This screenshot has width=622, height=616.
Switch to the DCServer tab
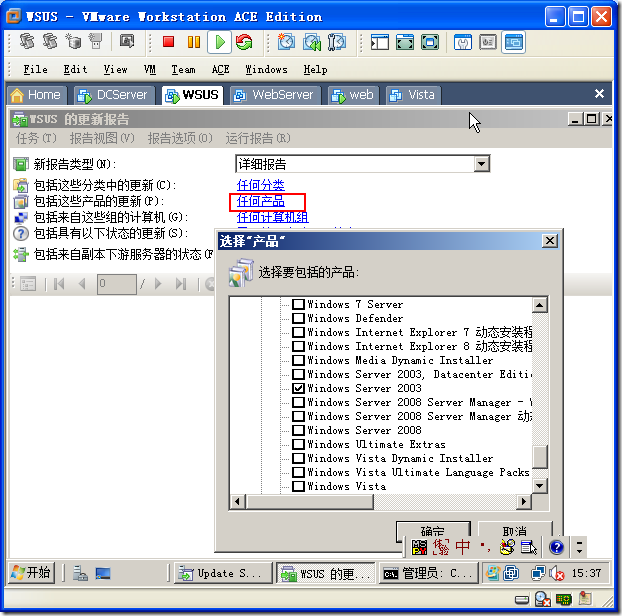click(114, 95)
